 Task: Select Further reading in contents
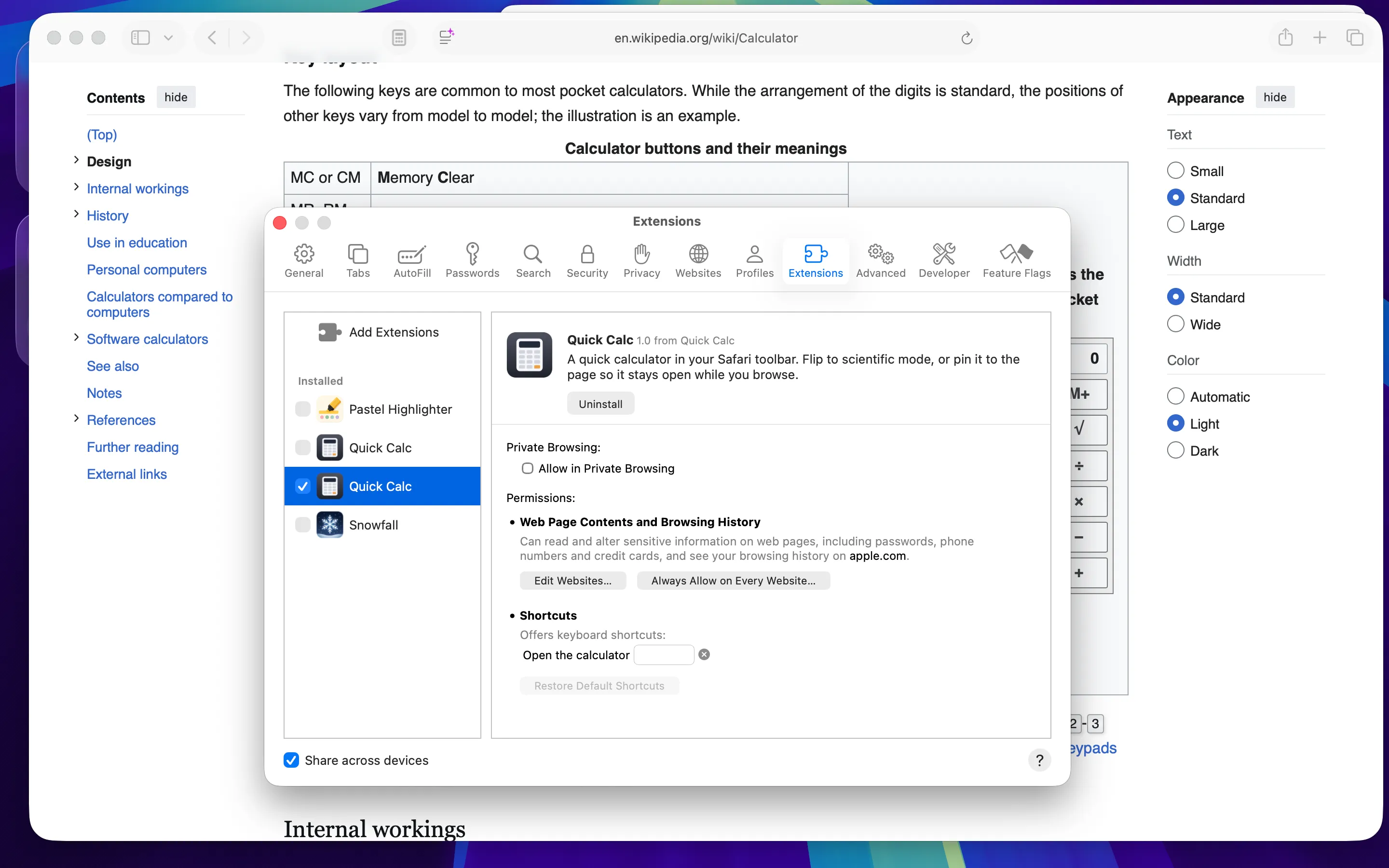pos(133,447)
